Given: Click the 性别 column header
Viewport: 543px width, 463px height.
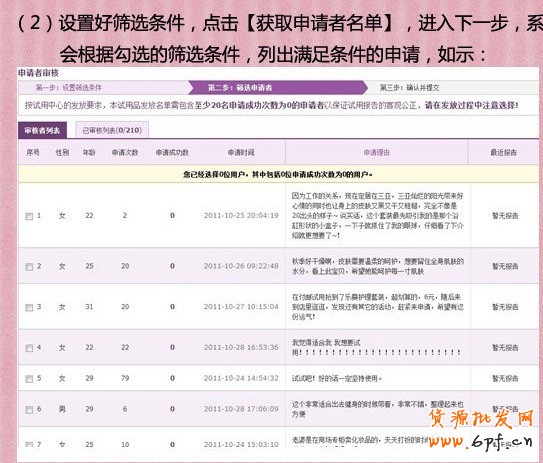Looking at the screenshot, I should (x=62, y=152).
